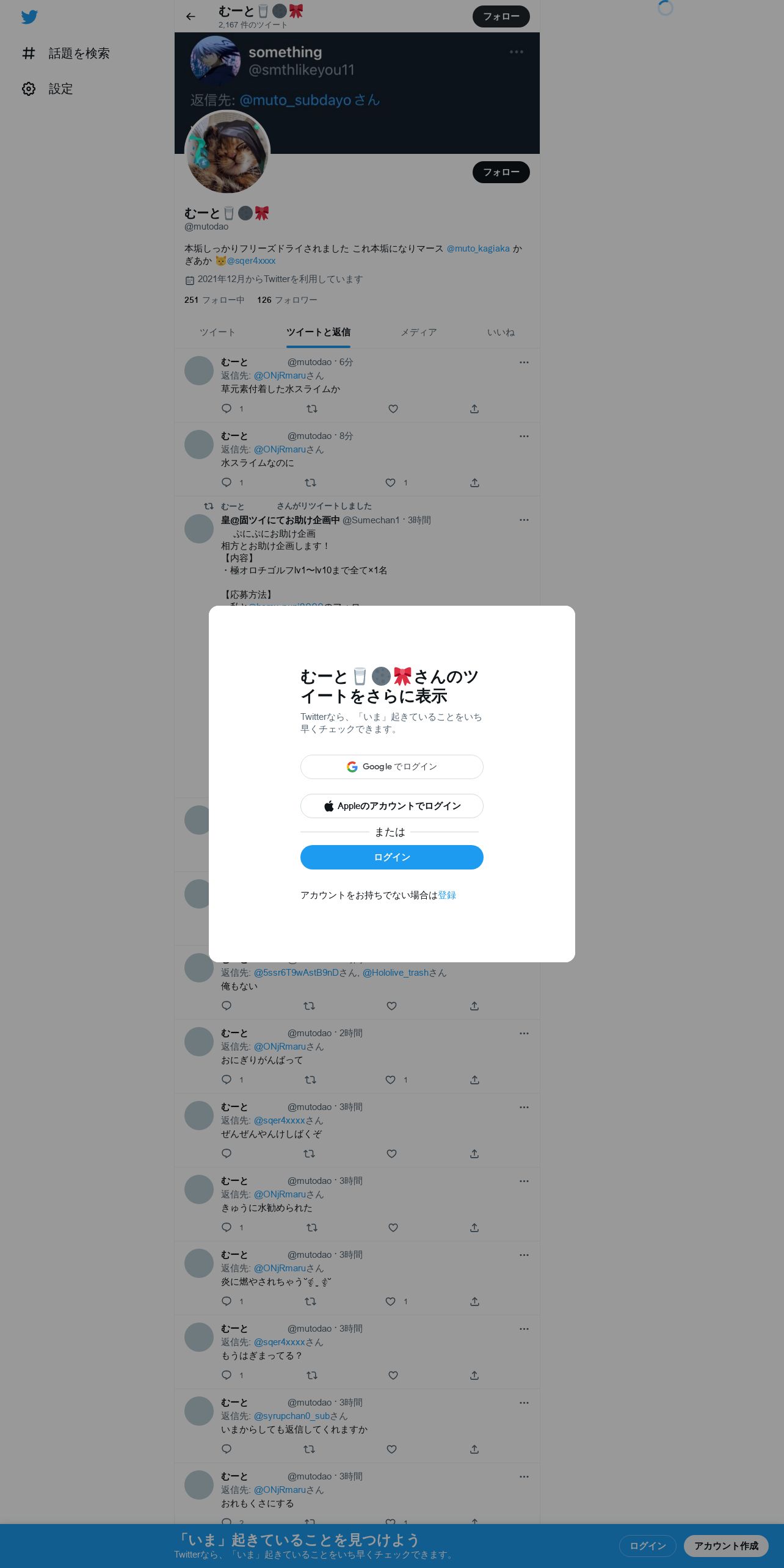This screenshot has width=784, height=1568.
Task: Switch to the メディア tab
Action: [419, 332]
